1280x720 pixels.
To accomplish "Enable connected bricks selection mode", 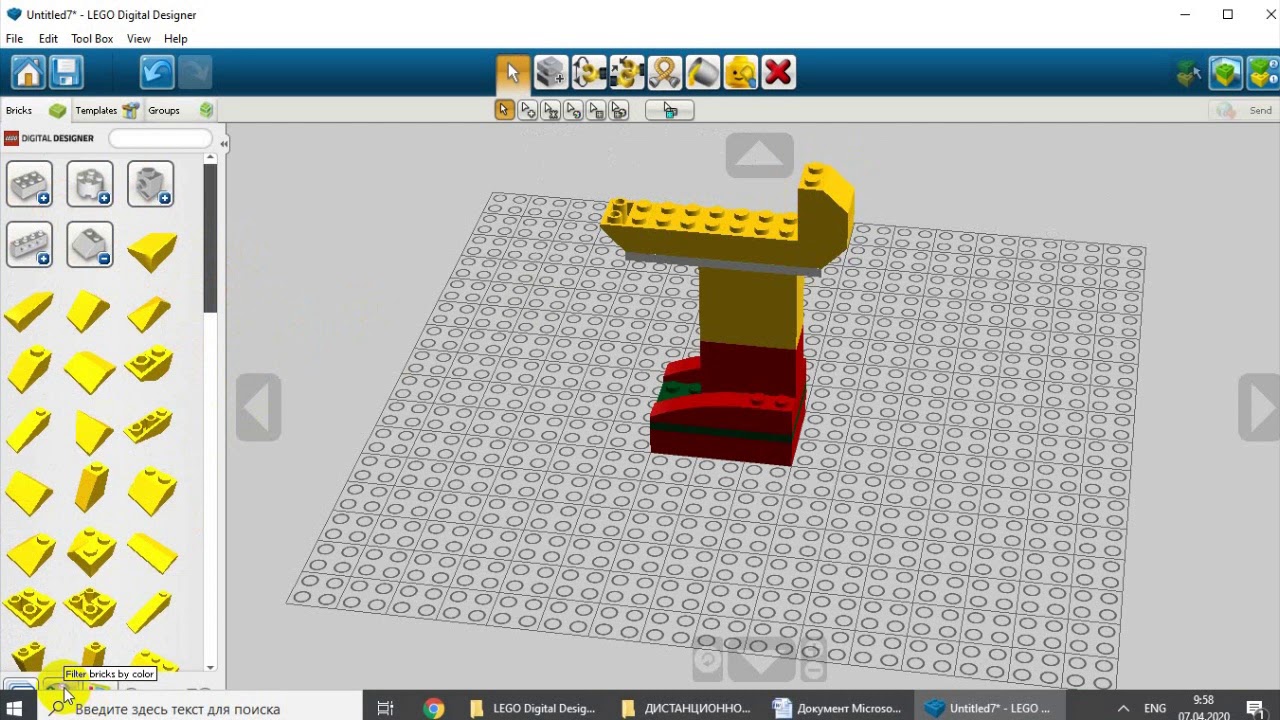I will (551, 110).
